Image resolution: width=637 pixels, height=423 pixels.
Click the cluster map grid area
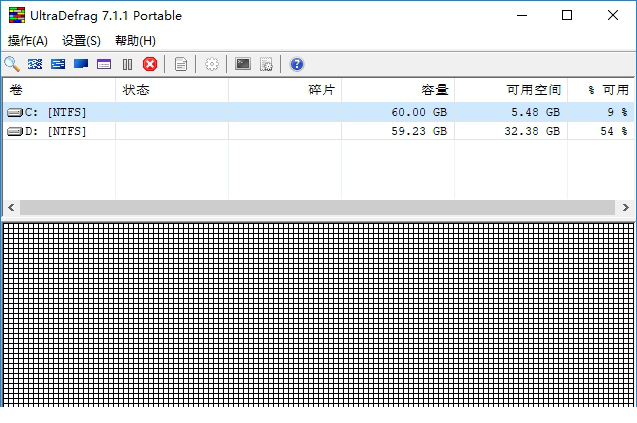(318, 315)
